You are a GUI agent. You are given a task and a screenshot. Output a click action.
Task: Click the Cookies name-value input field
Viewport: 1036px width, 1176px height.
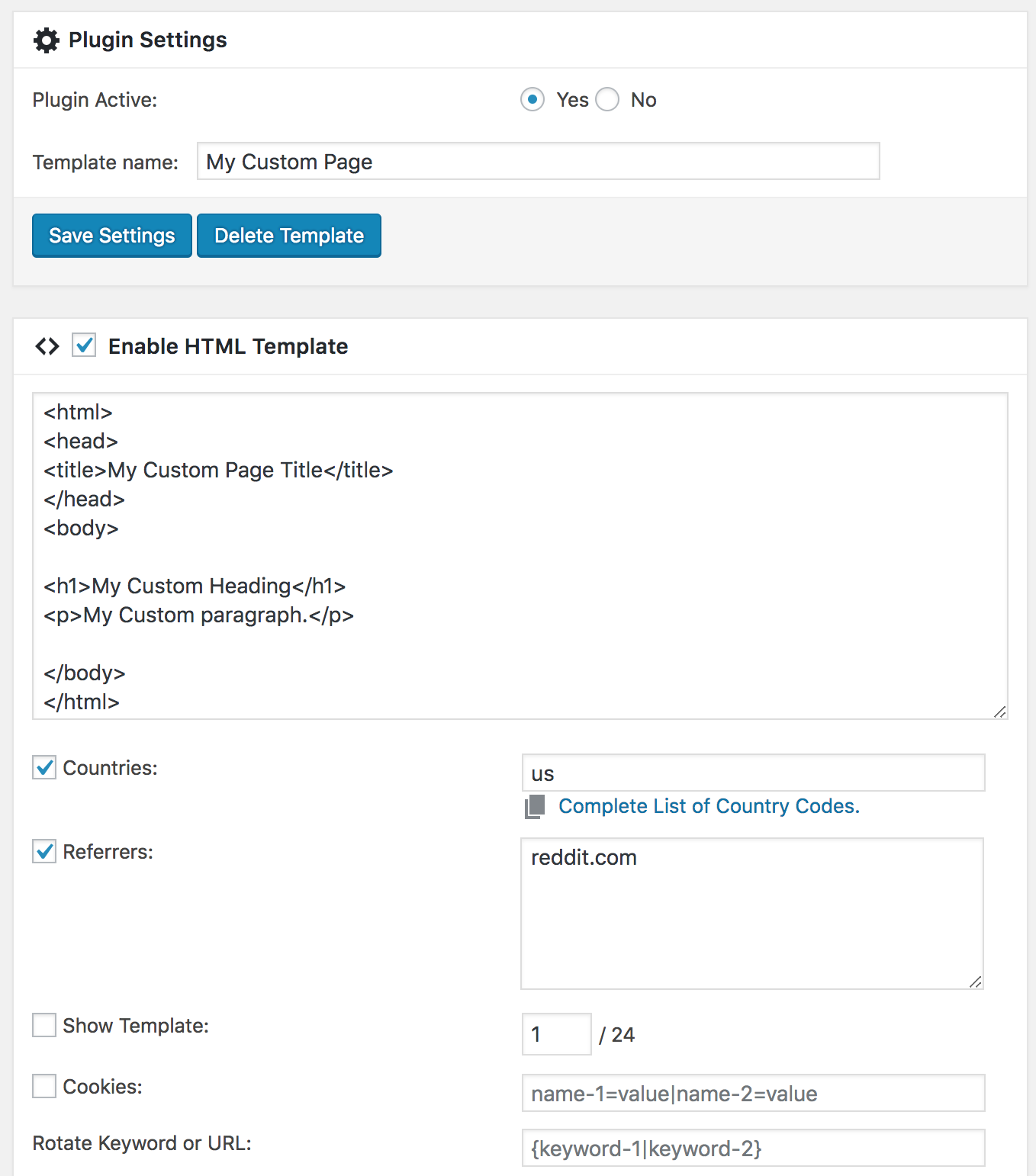pyautogui.click(x=754, y=1093)
